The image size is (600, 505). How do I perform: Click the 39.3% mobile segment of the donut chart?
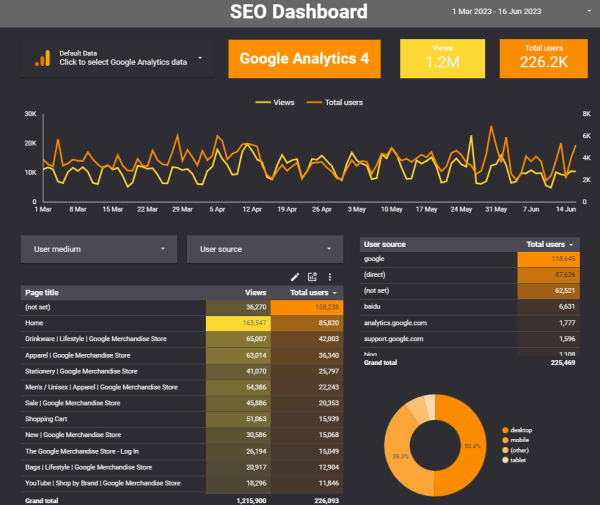[400, 456]
